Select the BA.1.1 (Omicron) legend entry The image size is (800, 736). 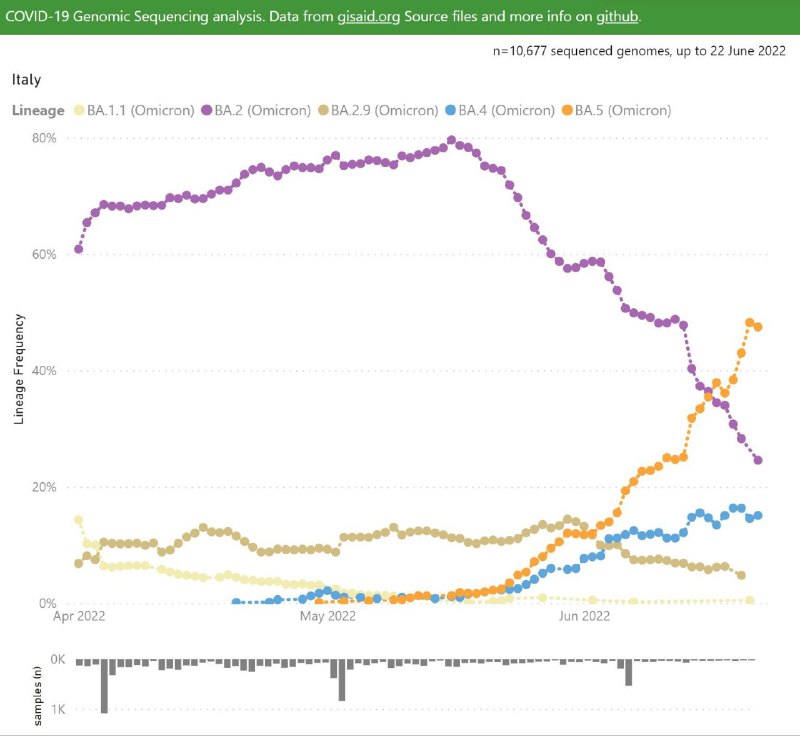pos(134,110)
